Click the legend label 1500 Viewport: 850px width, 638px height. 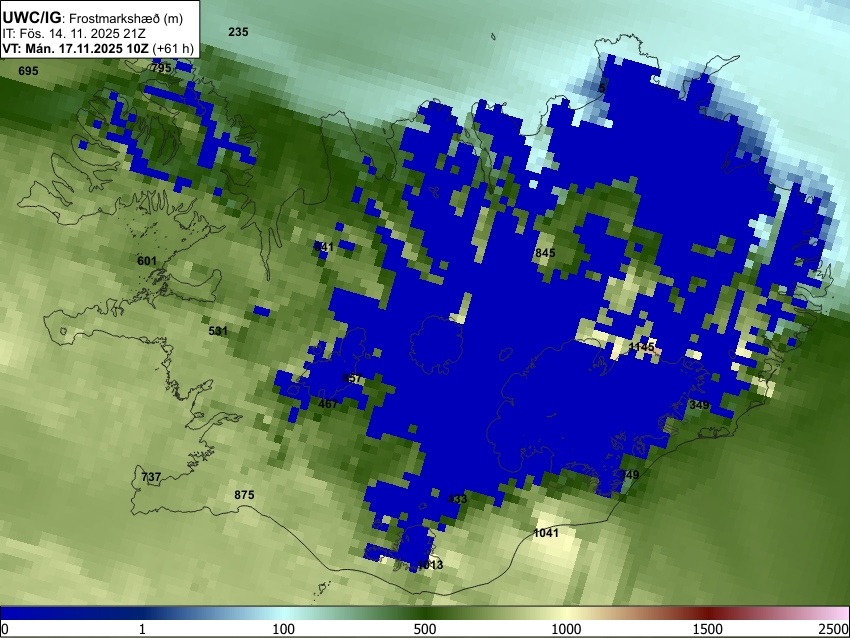click(x=708, y=629)
